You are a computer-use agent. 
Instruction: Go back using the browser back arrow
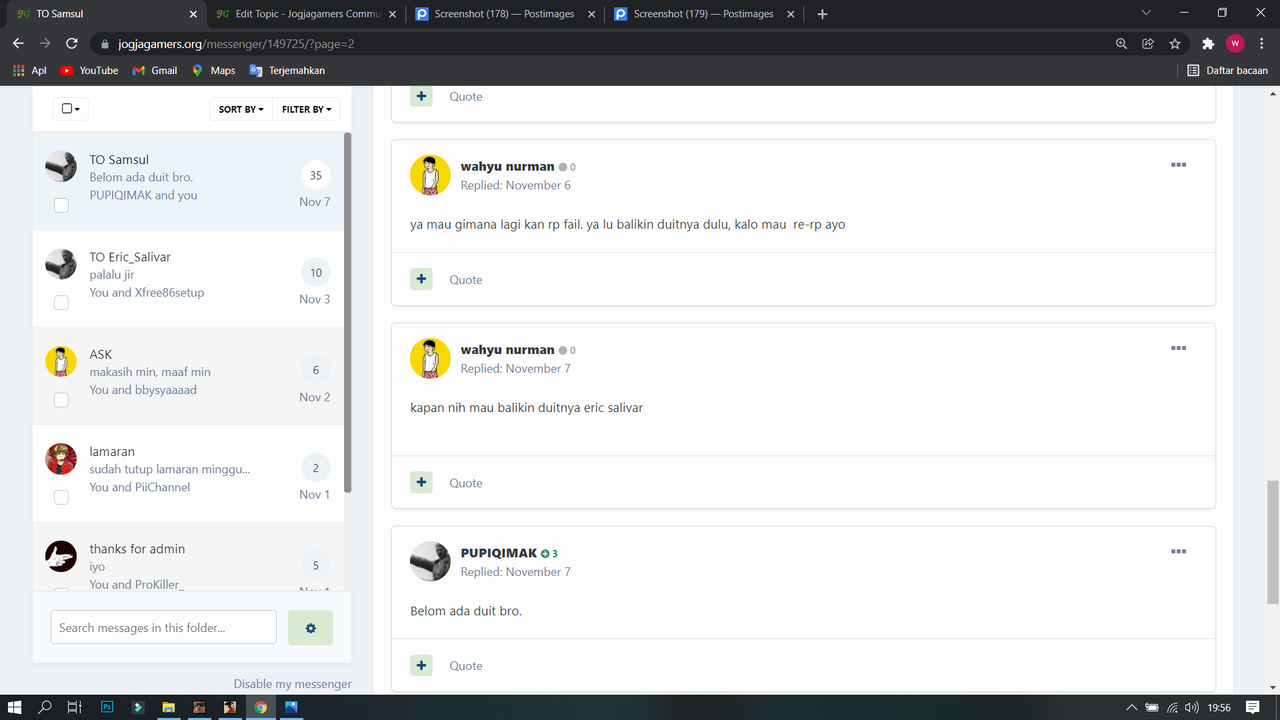pyautogui.click(x=18, y=44)
